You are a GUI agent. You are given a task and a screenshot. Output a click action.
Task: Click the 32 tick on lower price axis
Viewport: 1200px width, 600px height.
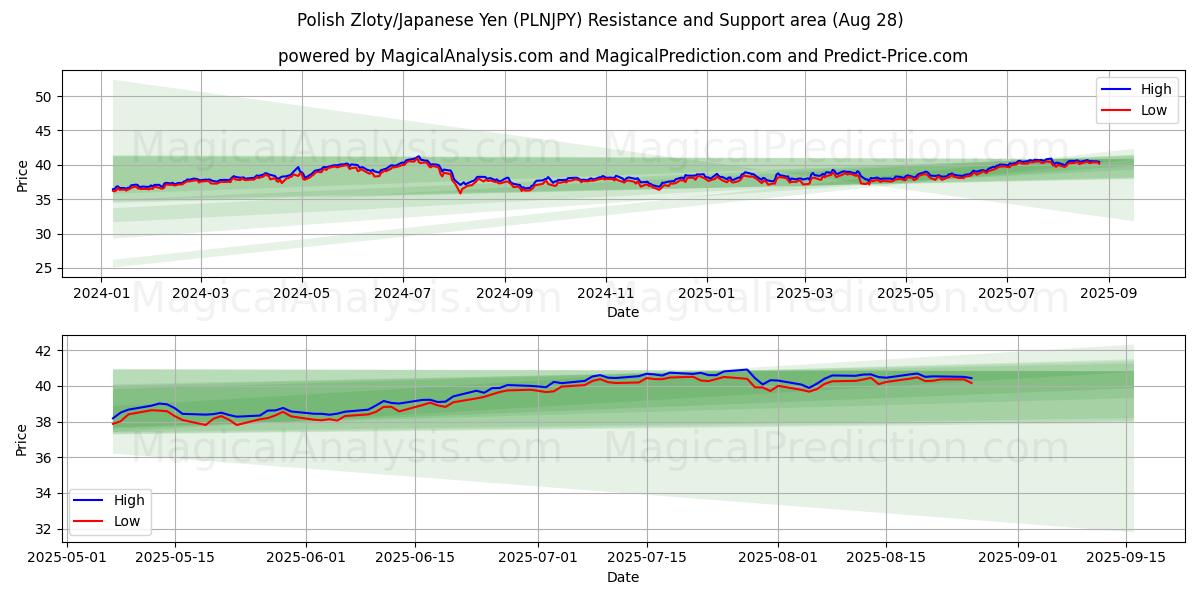pos(45,529)
